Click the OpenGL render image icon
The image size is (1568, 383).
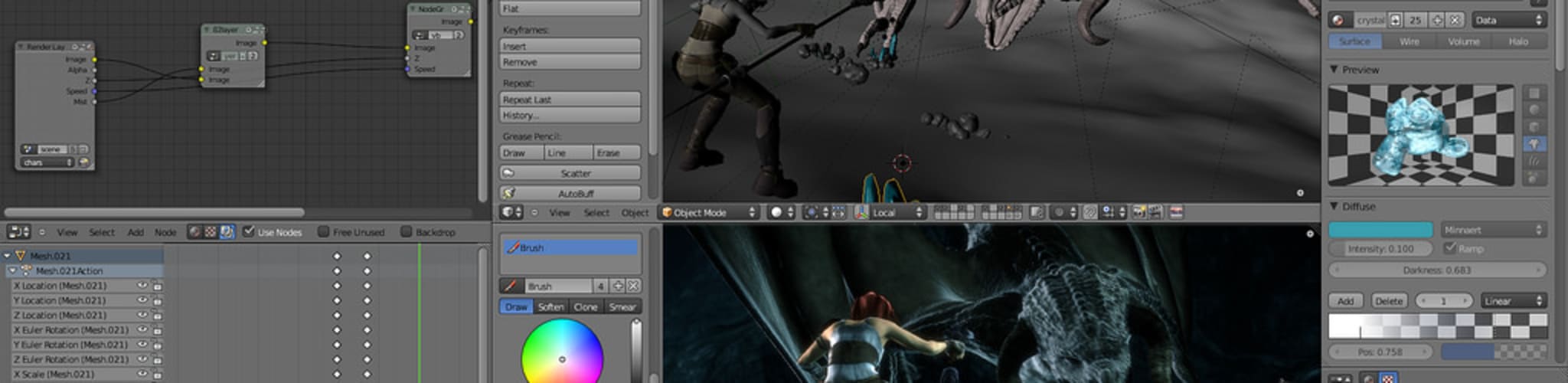tap(1138, 212)
